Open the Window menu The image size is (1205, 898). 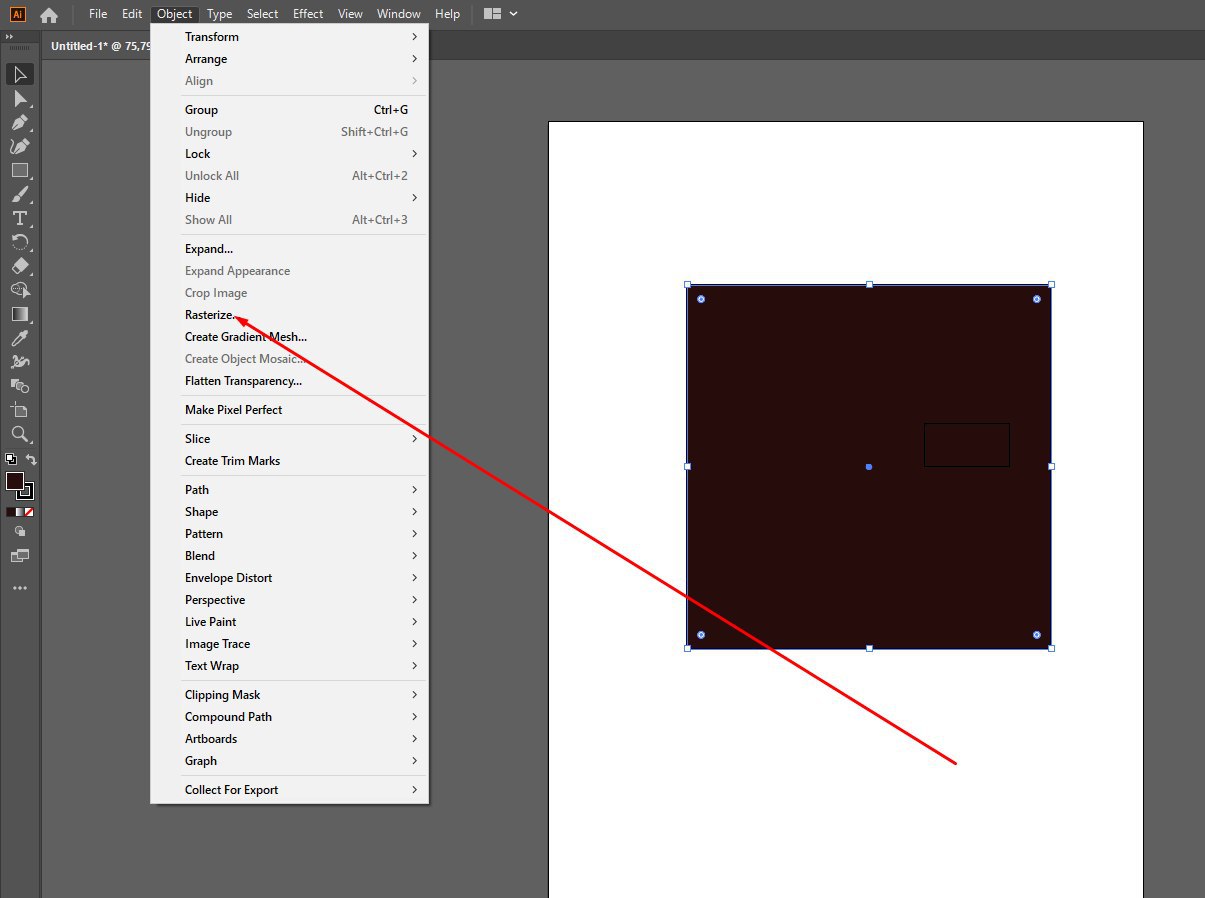(x=399, y=14)
